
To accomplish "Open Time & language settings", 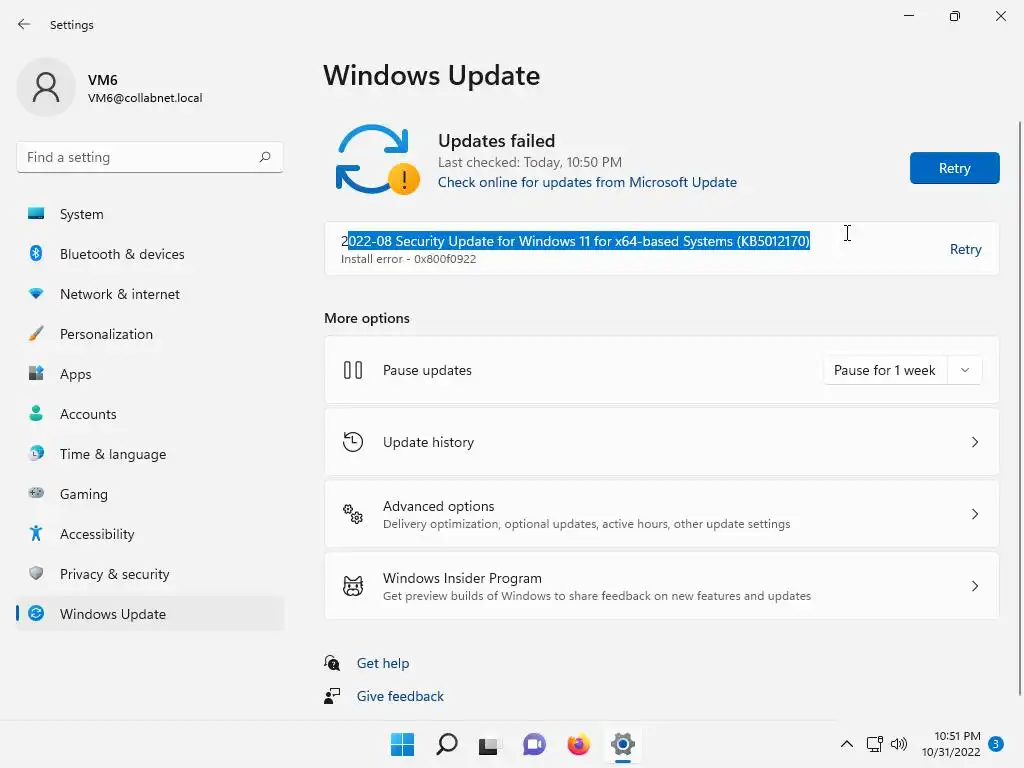I will pyautogui.click(x=150, y=454).
